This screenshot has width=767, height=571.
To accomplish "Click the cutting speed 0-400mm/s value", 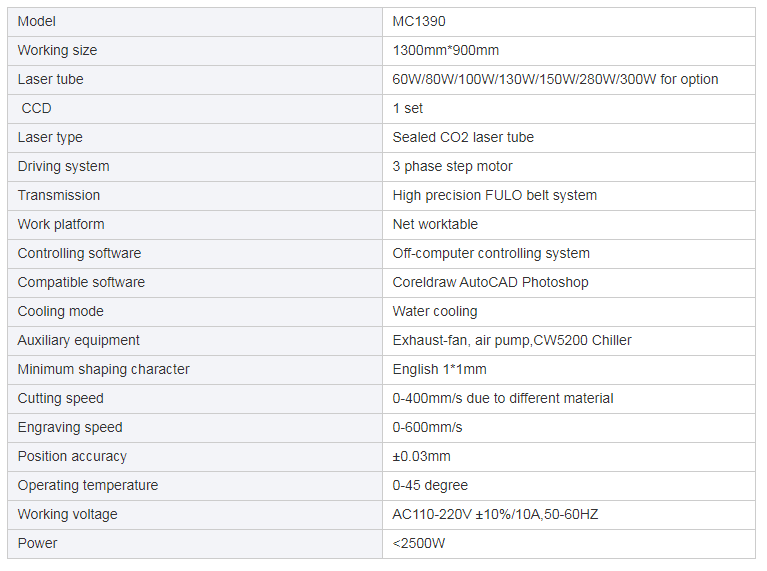I will click(503, 398).
